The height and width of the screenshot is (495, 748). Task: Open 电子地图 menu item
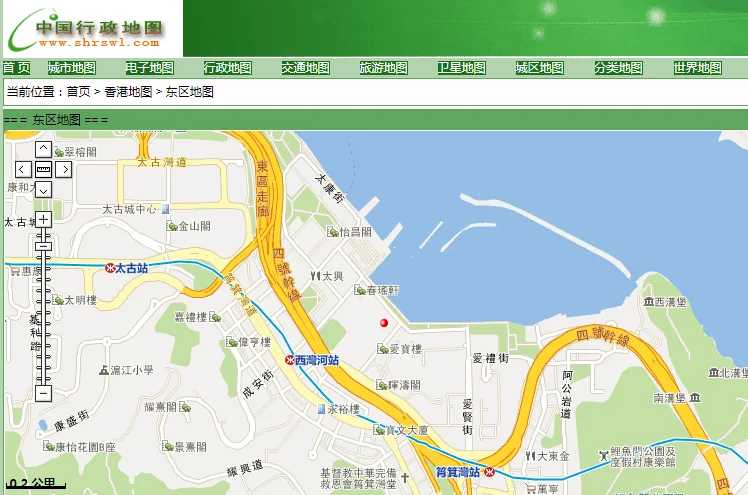tap(149, 68)
